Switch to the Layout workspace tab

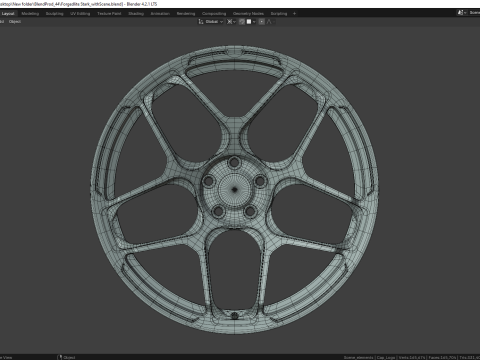pos(8,14)
